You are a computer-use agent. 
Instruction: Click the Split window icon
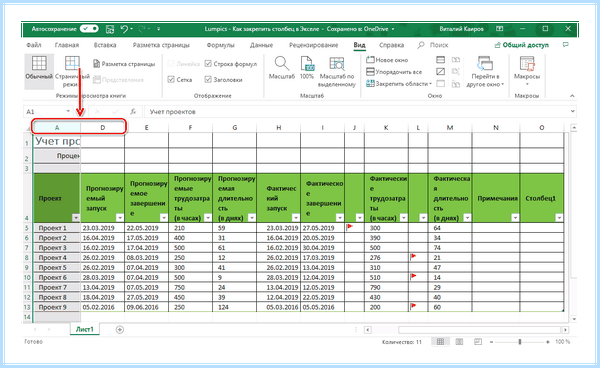[440, 60]
